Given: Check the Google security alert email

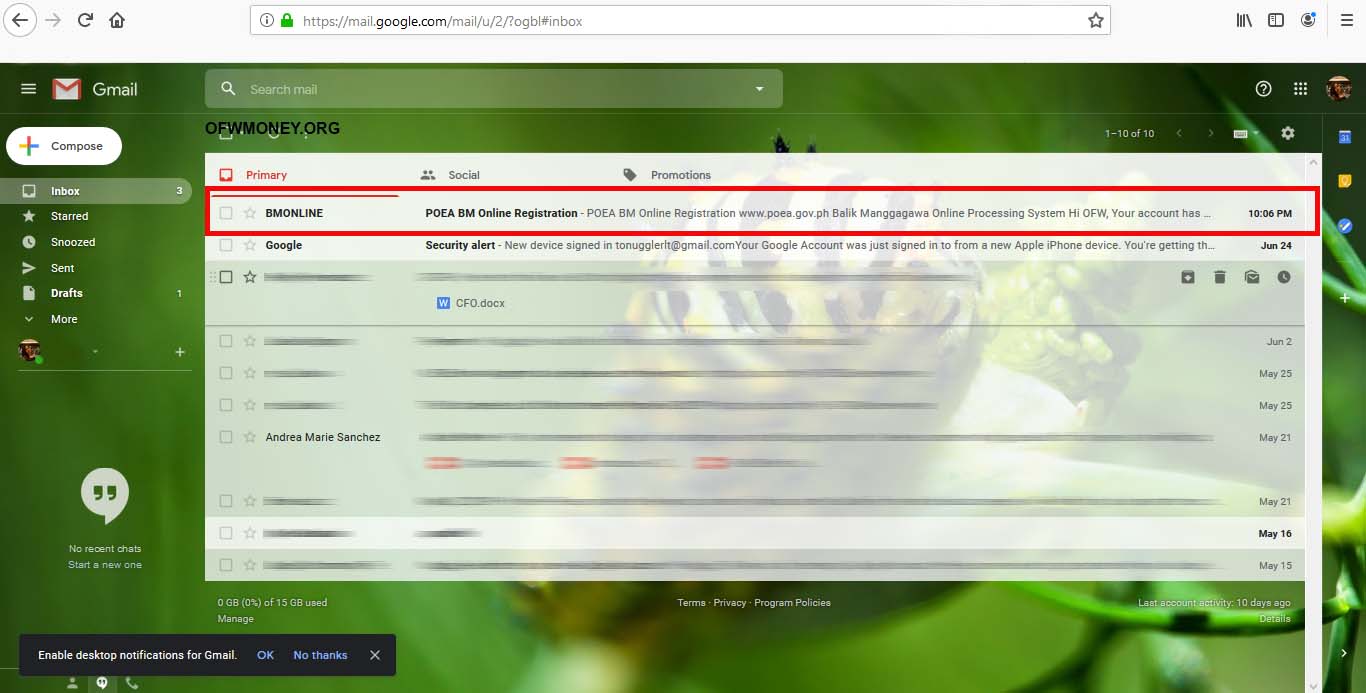Looking at the screenshot, I should pyautogui.click(x=226, y=245).
